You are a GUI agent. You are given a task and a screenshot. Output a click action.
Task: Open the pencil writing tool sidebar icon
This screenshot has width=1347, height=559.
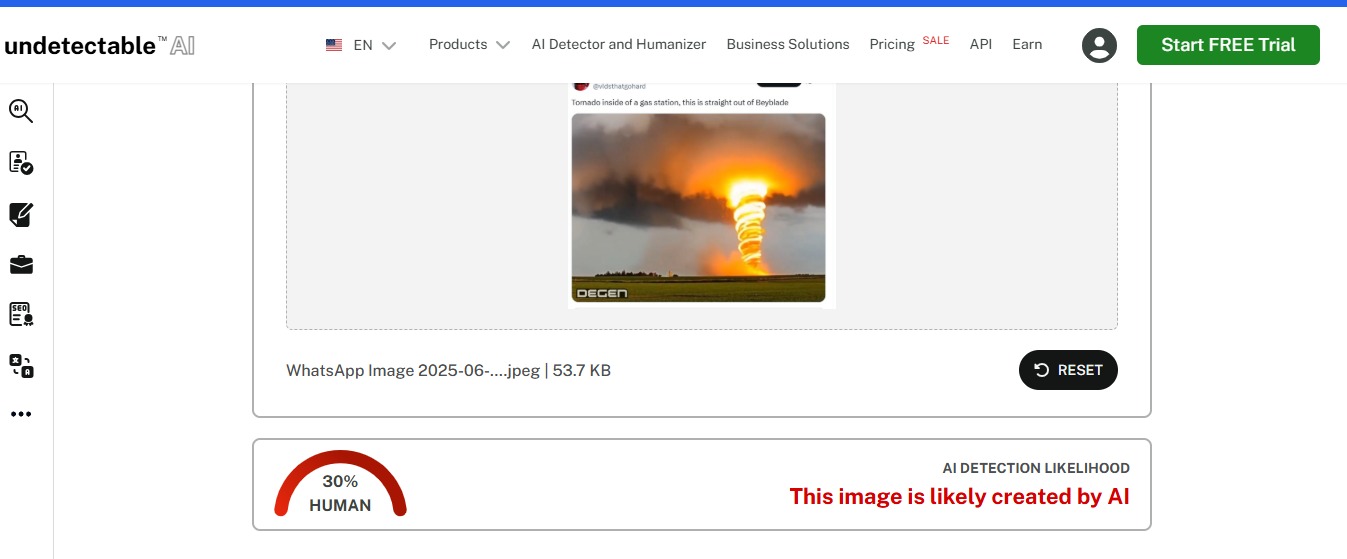(21, 214)
